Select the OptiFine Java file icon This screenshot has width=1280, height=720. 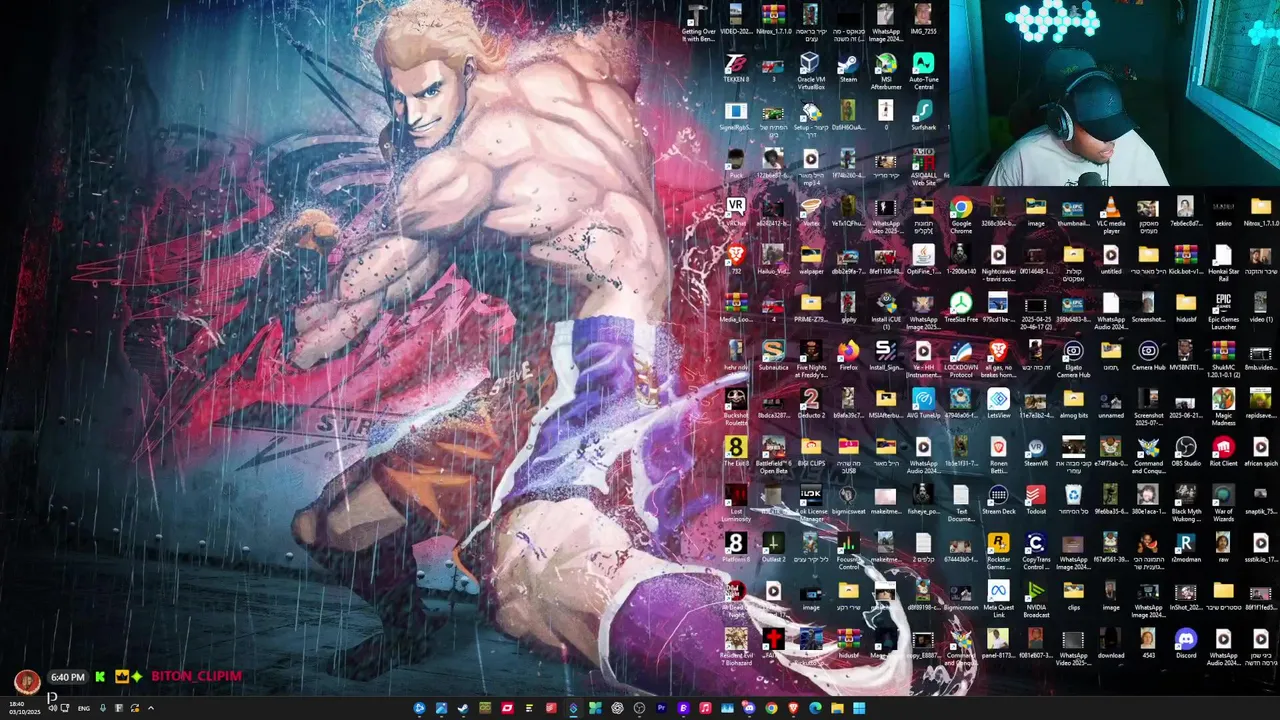point(923,260)
